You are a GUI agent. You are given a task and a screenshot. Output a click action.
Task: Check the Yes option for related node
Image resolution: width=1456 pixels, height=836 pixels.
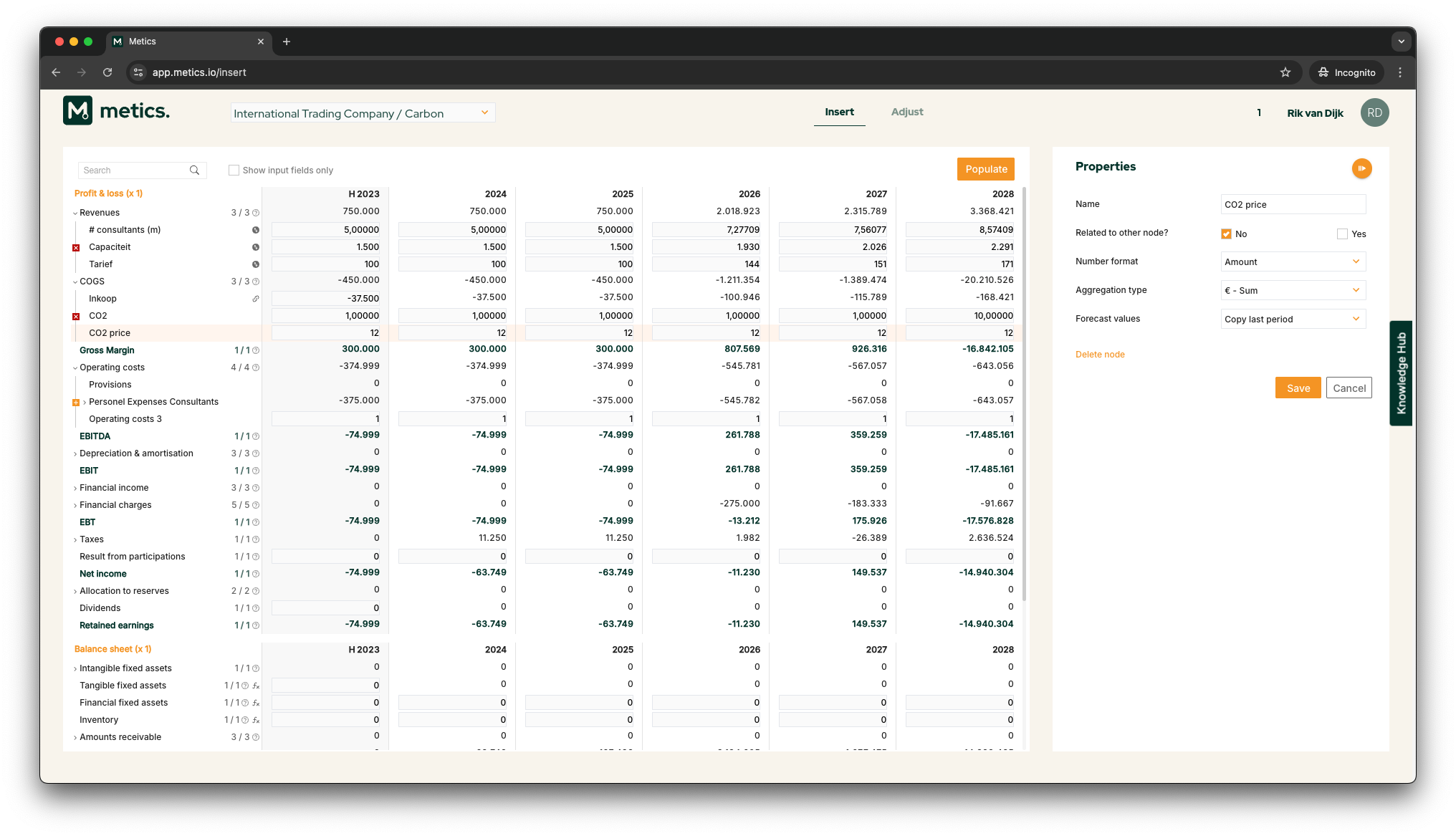click(x=1342, y=234)
